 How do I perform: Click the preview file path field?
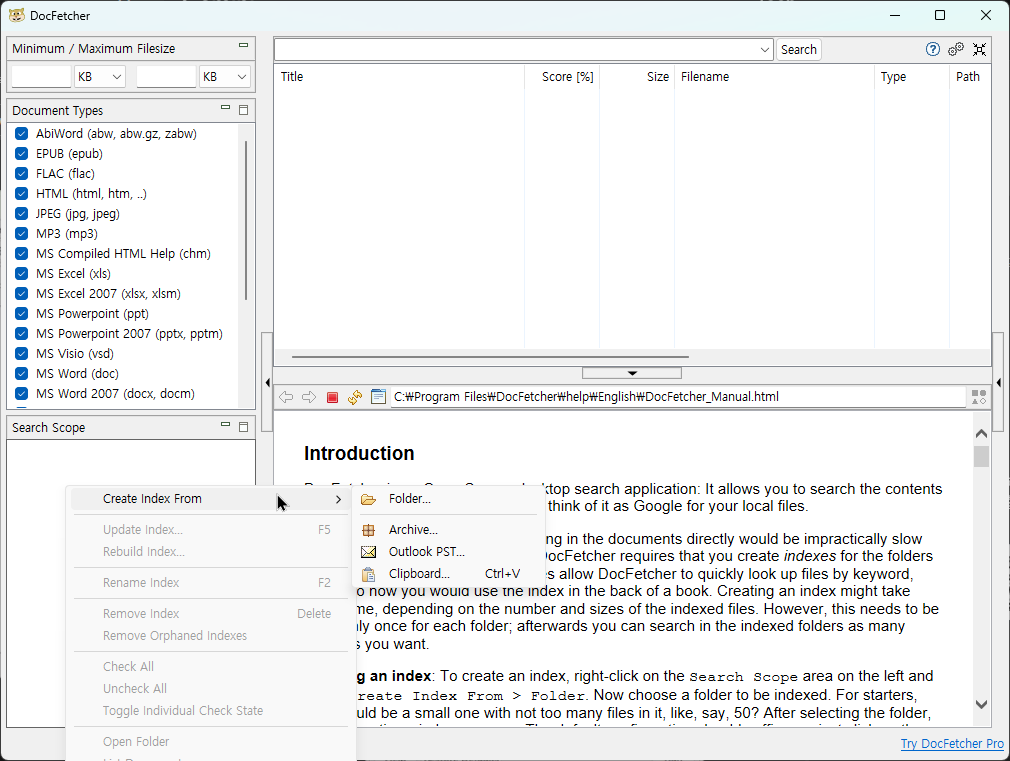tap(678, 397)
